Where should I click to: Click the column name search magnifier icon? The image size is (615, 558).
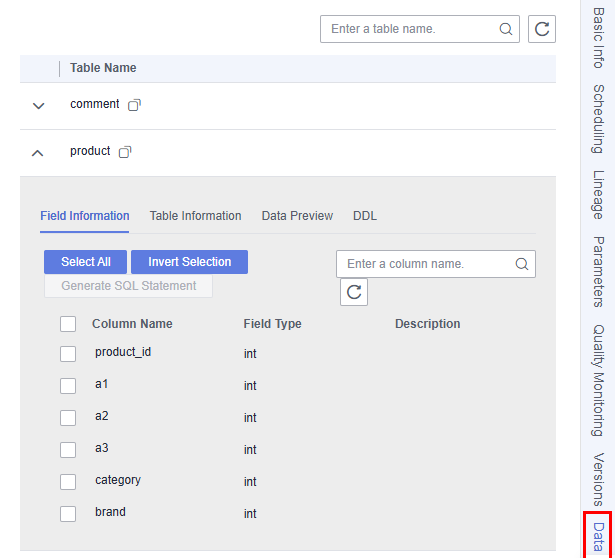coord(522,264)
